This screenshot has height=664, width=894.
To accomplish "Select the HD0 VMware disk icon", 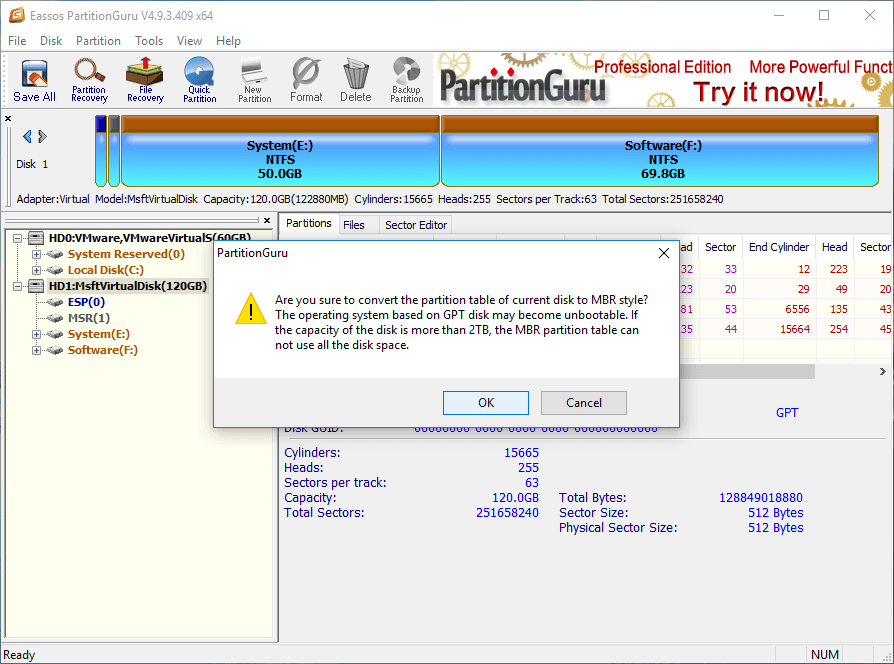I will point(36,238).
